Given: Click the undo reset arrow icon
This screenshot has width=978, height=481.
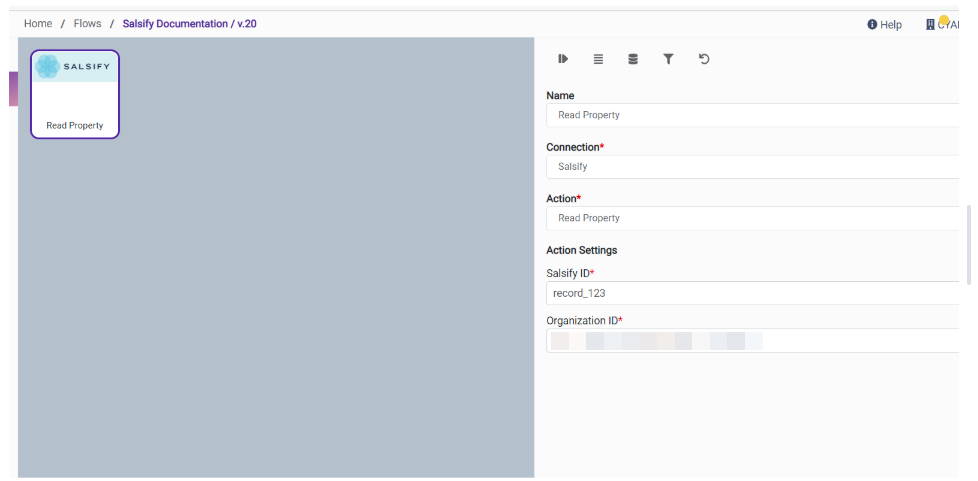Looking at the screenshot, I should click(704, 59).
